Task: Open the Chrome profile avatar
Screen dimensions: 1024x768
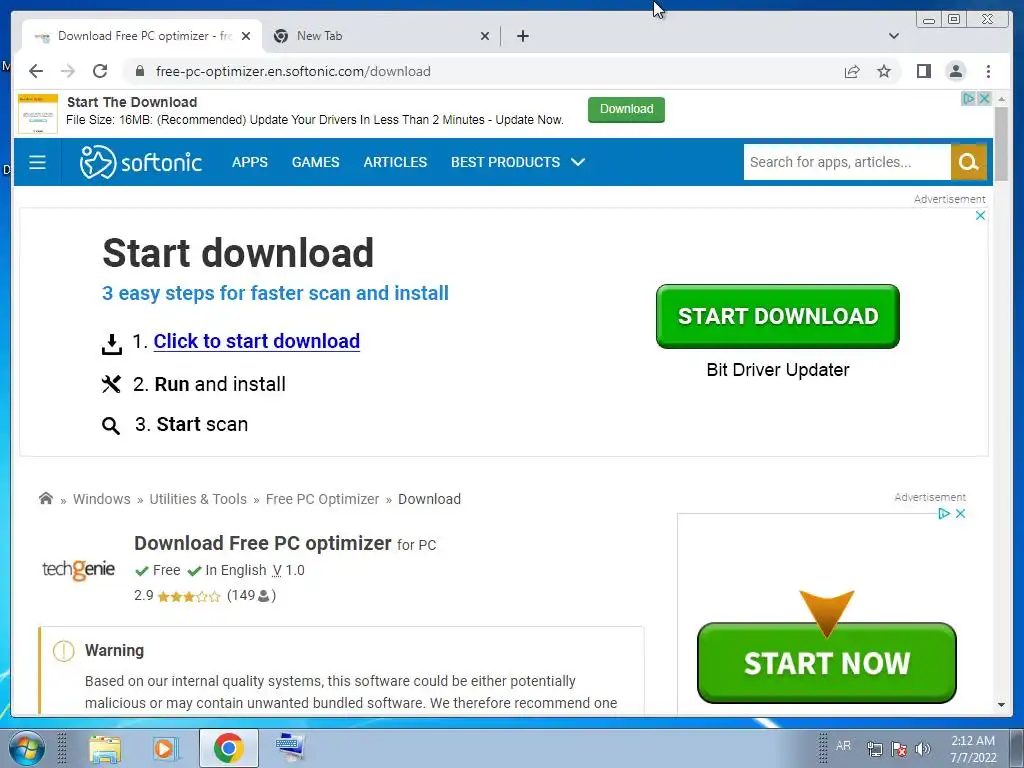Action: [955, 71]
